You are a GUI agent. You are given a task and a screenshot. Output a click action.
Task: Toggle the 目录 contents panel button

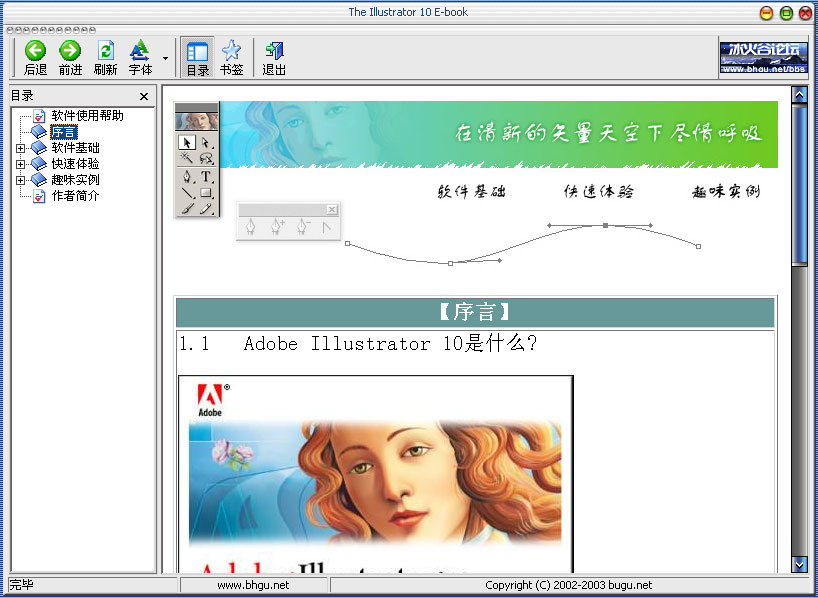(198, 58)
